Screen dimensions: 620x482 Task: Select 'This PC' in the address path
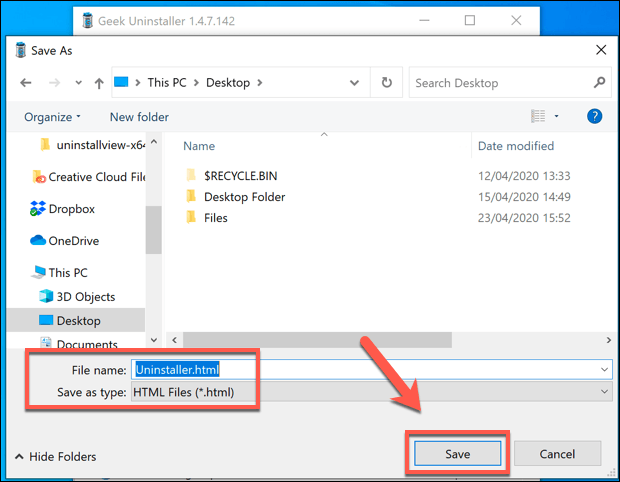pos(167,83)
